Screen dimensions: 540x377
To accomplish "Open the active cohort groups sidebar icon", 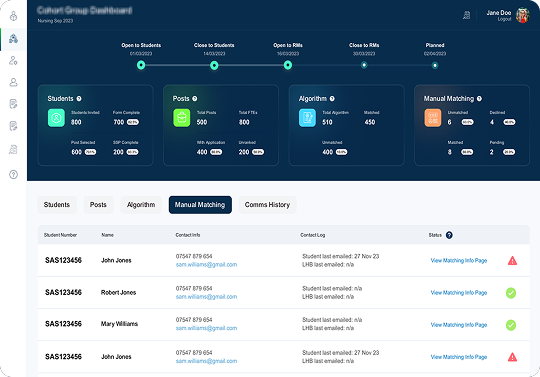I will pyautogui.click(x=13, y=39).
